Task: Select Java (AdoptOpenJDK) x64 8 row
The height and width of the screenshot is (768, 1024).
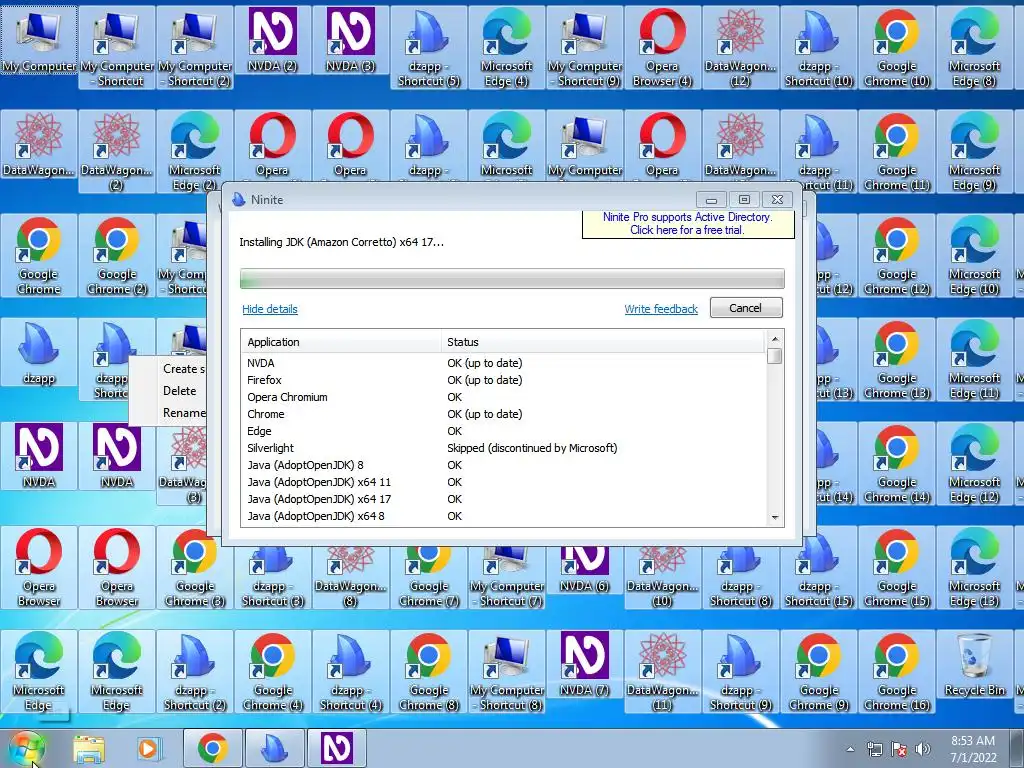Action: point(503,516)
